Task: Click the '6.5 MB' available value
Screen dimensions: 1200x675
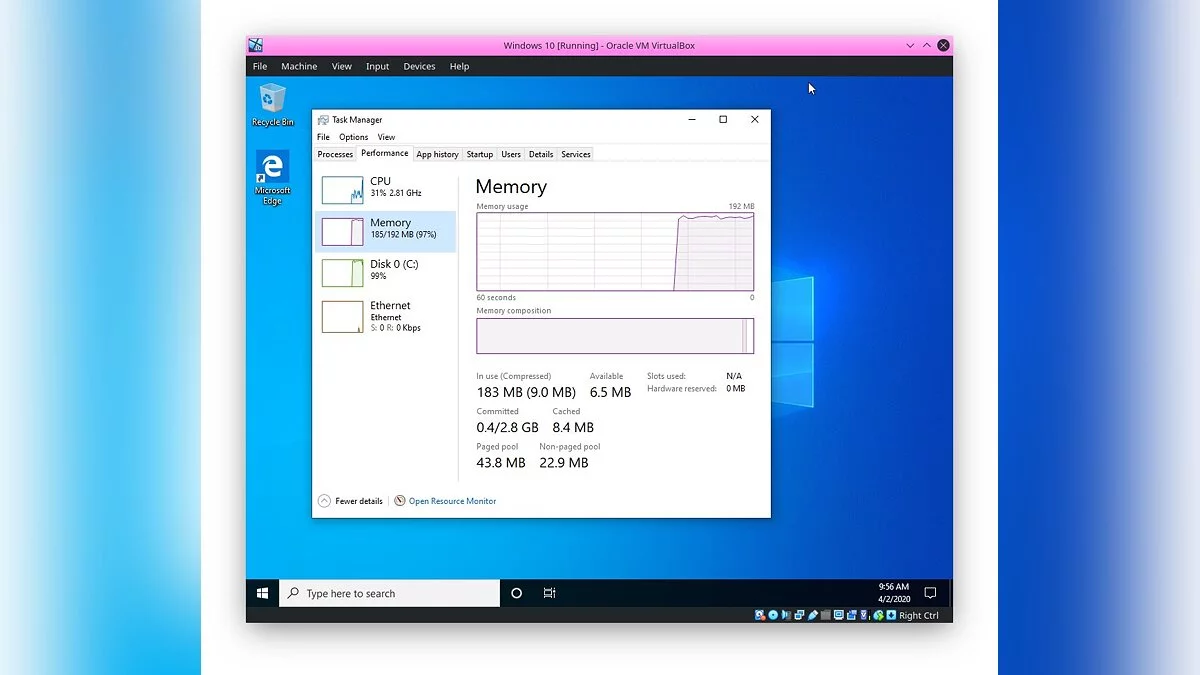Action: point(610,393)
